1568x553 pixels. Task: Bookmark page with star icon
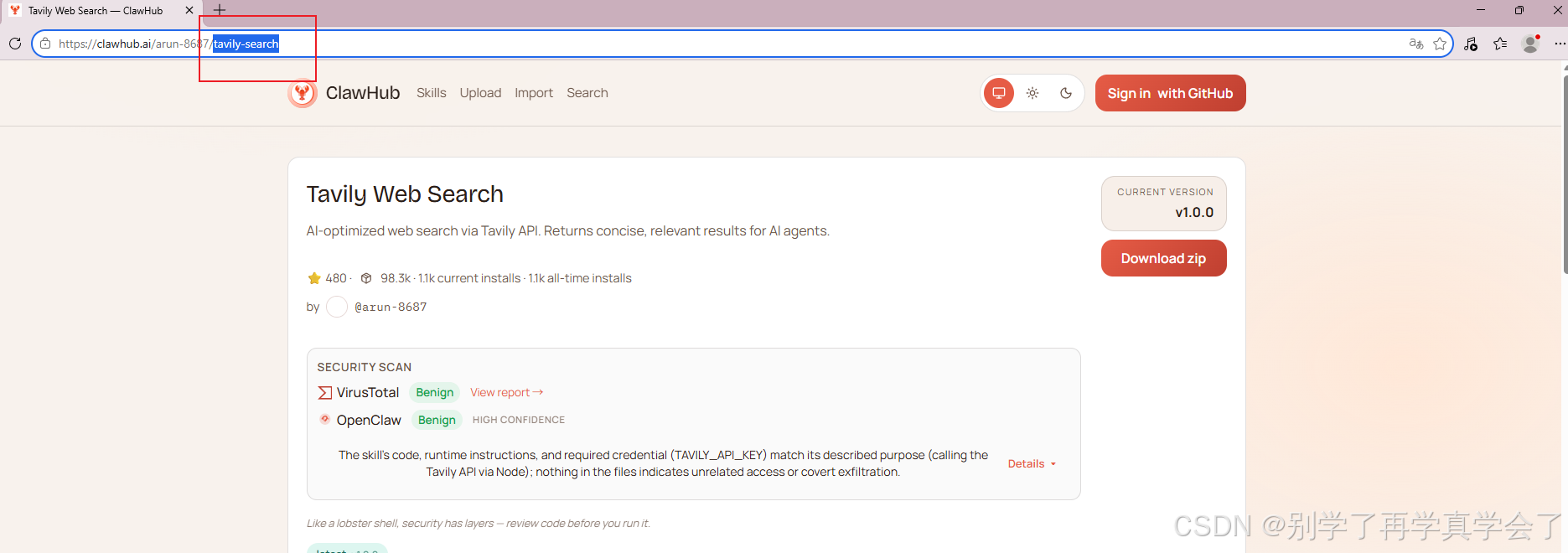(x=1440, y=44)
